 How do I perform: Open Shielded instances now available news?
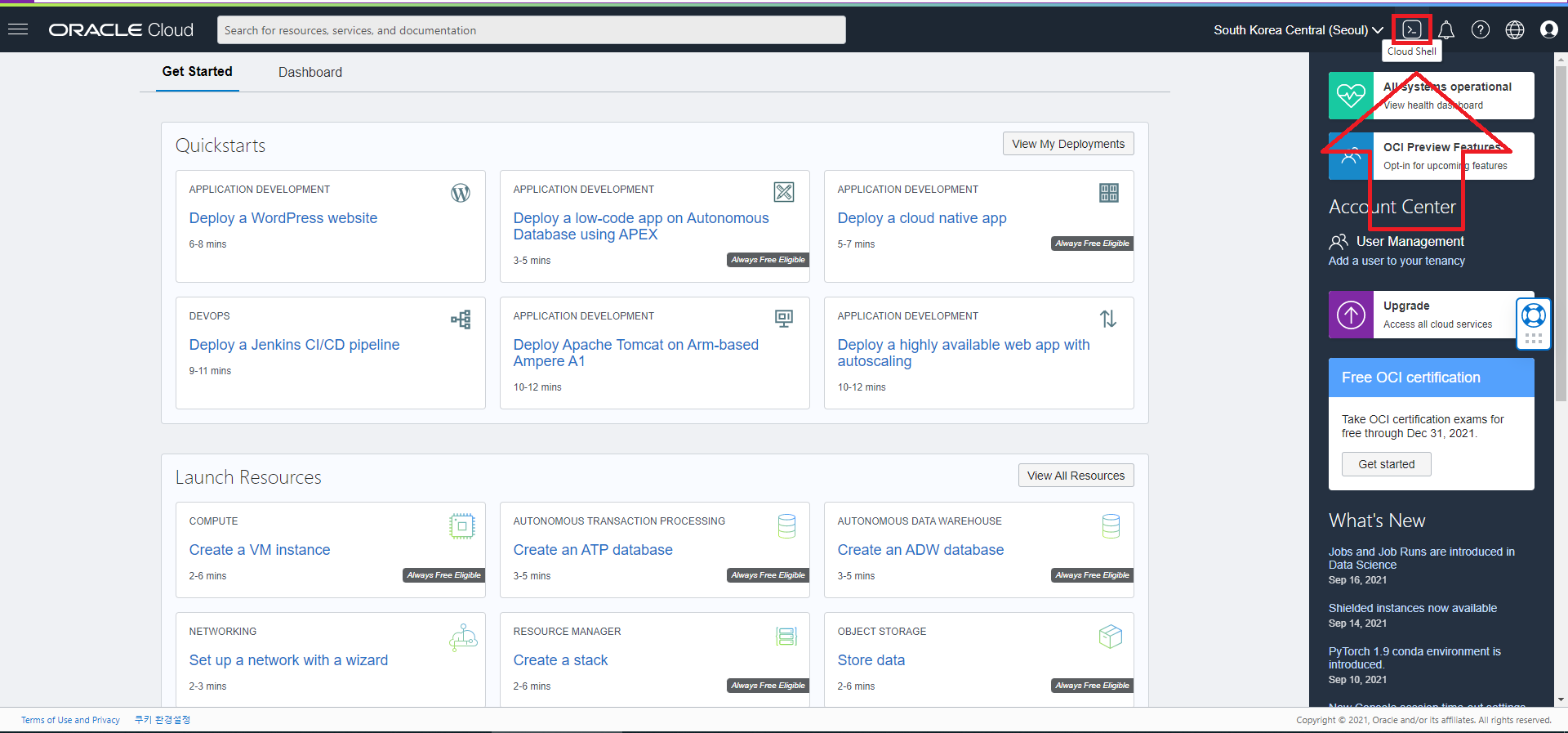point(1413,608)
